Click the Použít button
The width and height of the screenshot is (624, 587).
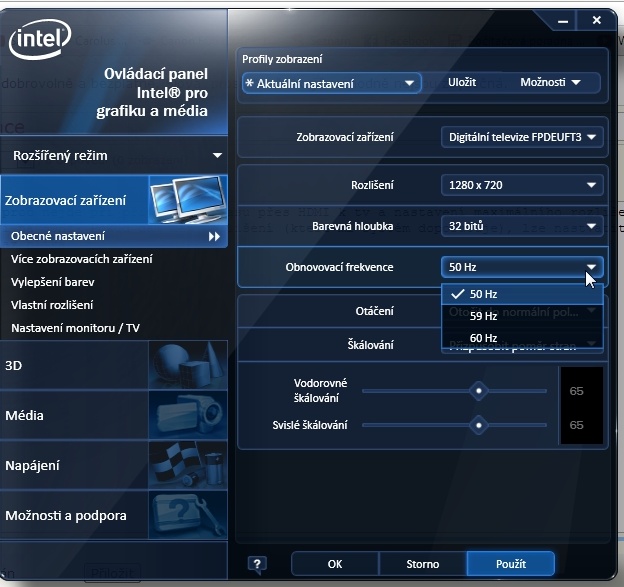coord(511,564)
